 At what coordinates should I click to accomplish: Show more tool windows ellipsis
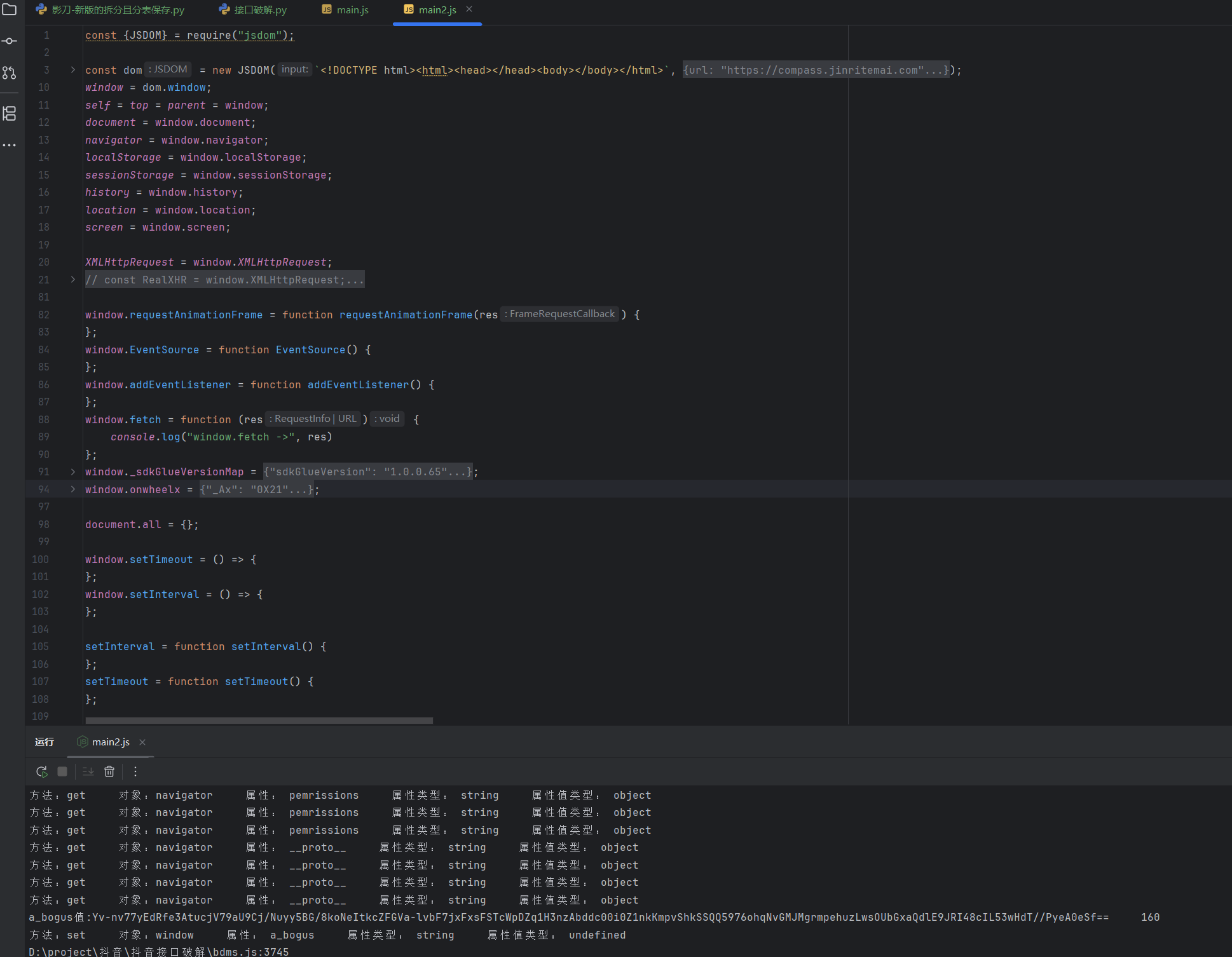10,146
